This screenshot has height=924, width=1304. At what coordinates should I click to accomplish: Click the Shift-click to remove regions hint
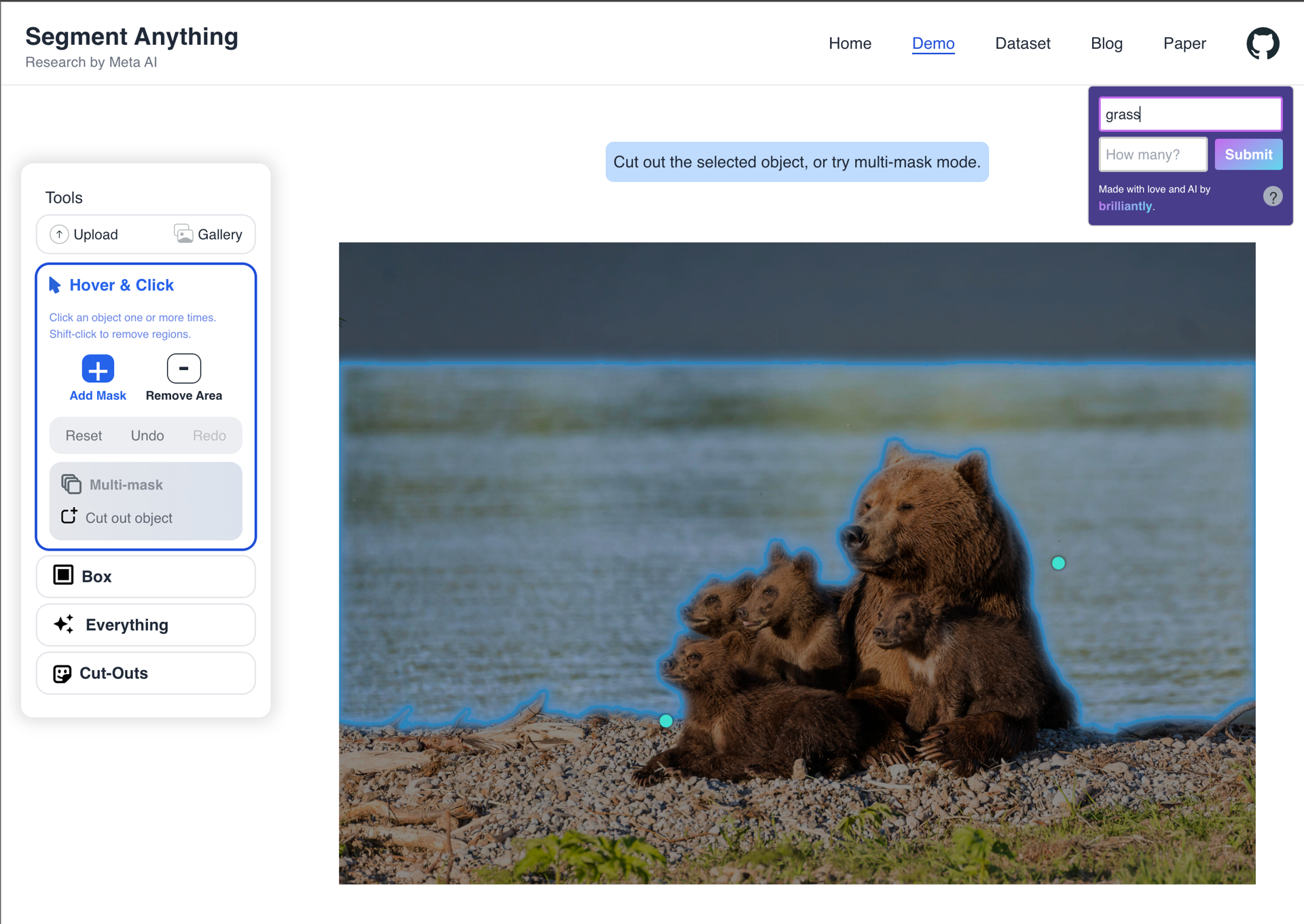(x=120, y=334)
